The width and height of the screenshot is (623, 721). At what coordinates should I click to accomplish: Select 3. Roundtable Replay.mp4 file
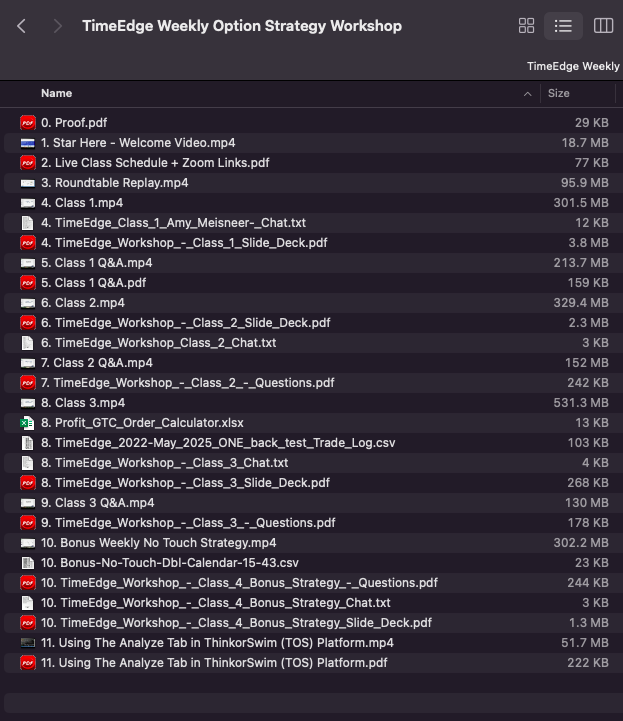click(x=114, y=183)
